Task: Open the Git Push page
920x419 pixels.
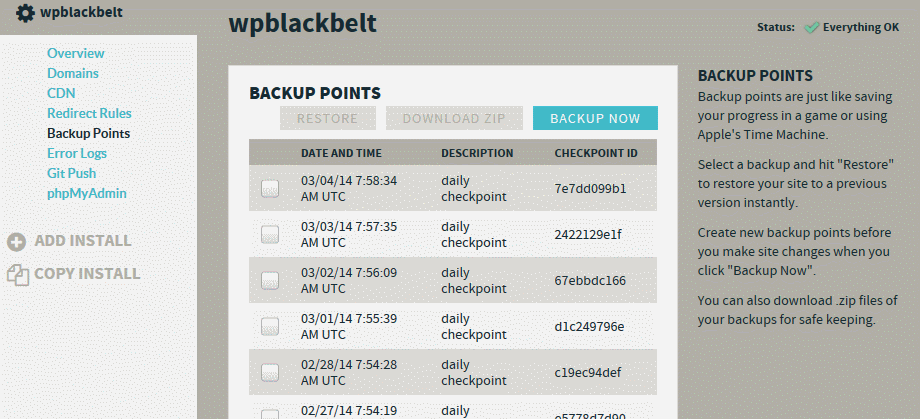Action: [72, 173]
